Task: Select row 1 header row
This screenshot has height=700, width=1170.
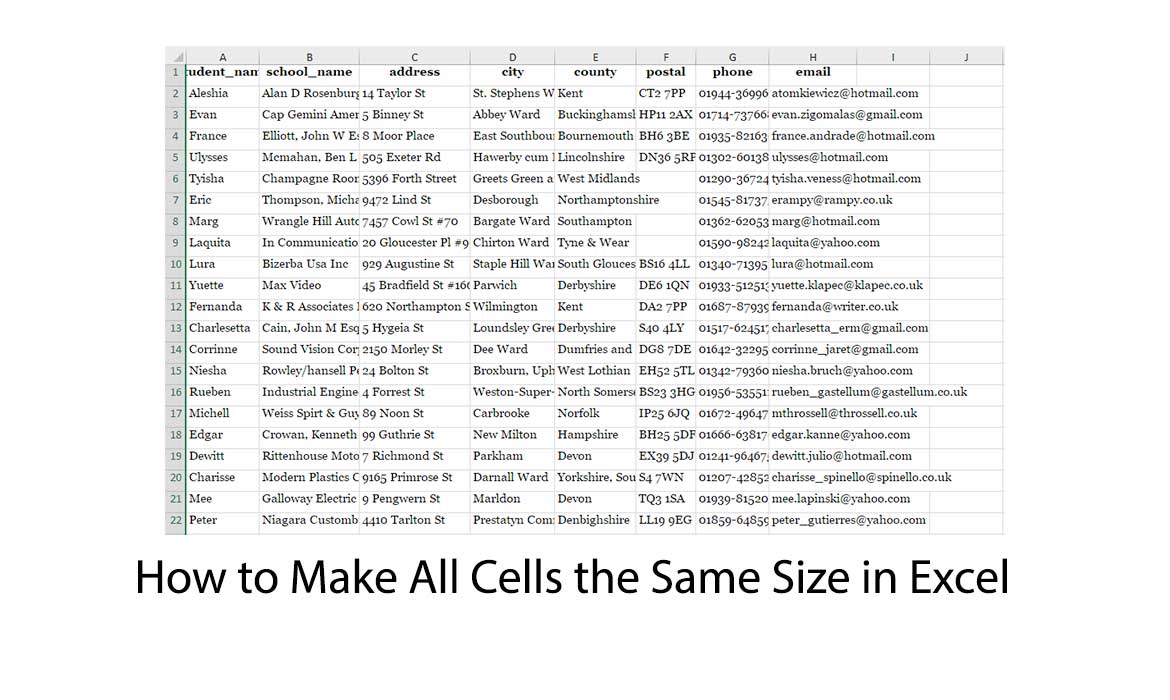Action: (175, 72)
